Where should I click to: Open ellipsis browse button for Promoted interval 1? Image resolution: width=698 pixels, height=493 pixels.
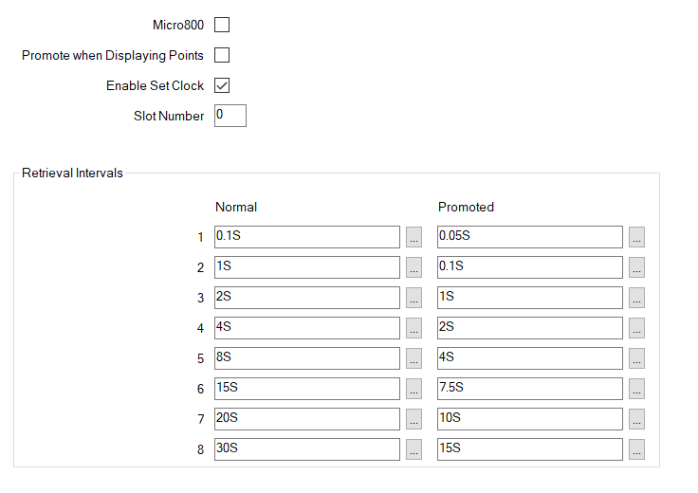click(637, 237)
